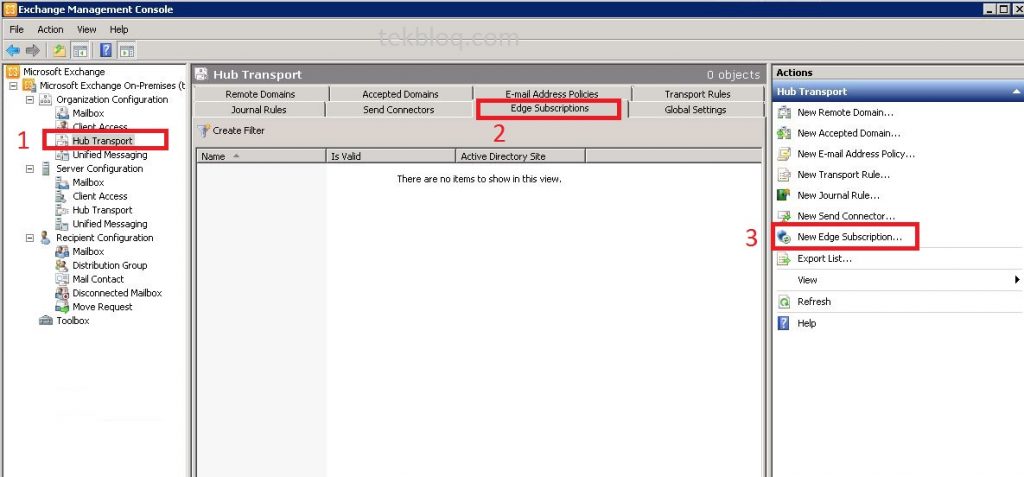The width and height of the screenshot is (1024, 477).
Task: Select Mailbox under Recipient Configuration
Action: [x=88, y=252]
